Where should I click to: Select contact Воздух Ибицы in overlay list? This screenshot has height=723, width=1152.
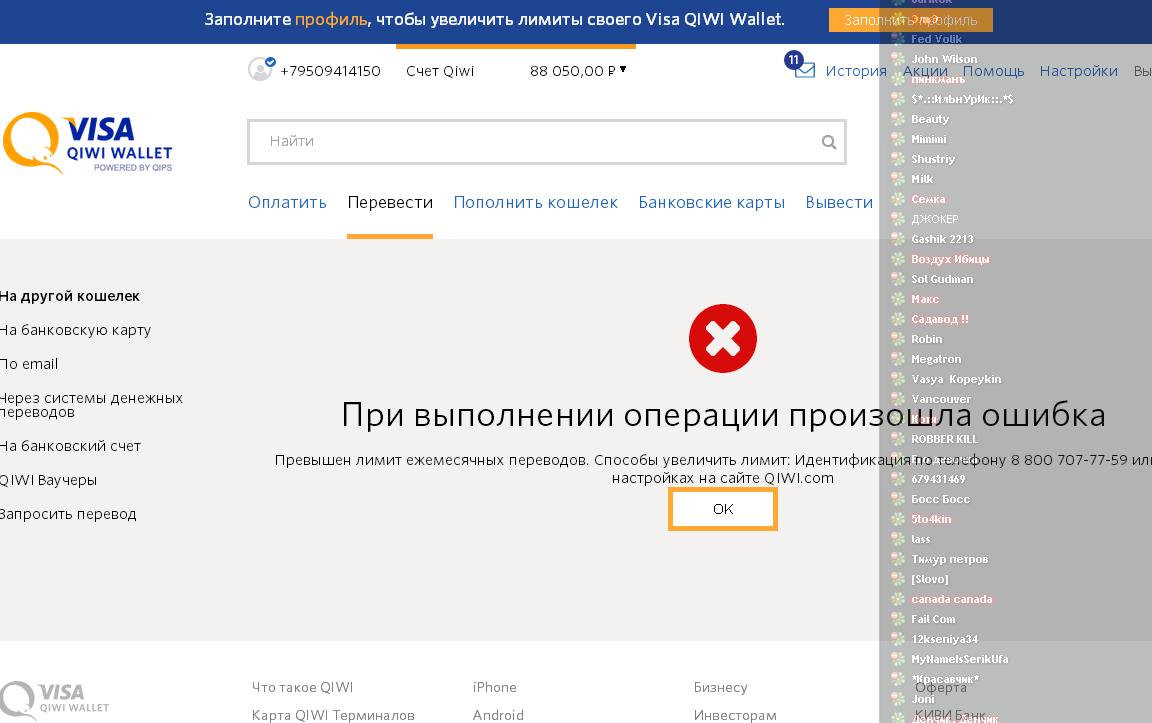click(950, 259)
